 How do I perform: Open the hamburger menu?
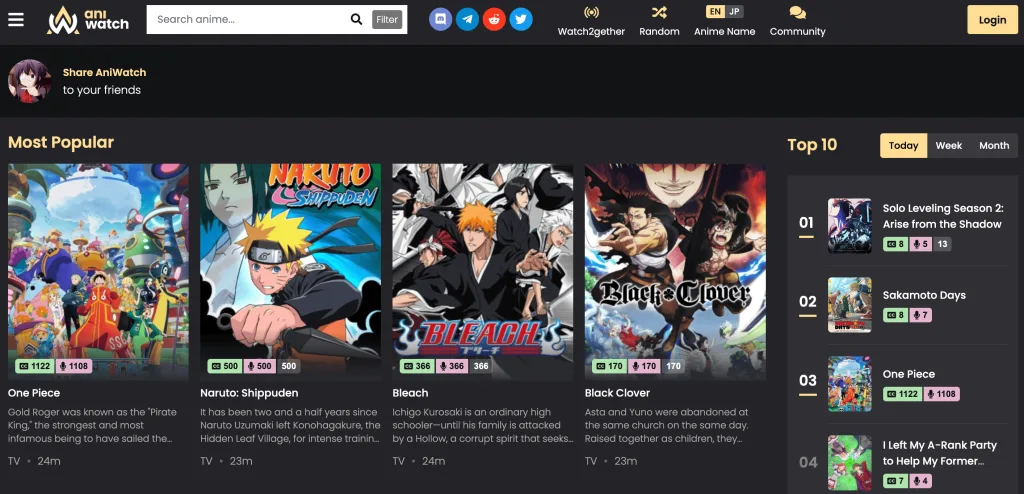coord(16,20)
